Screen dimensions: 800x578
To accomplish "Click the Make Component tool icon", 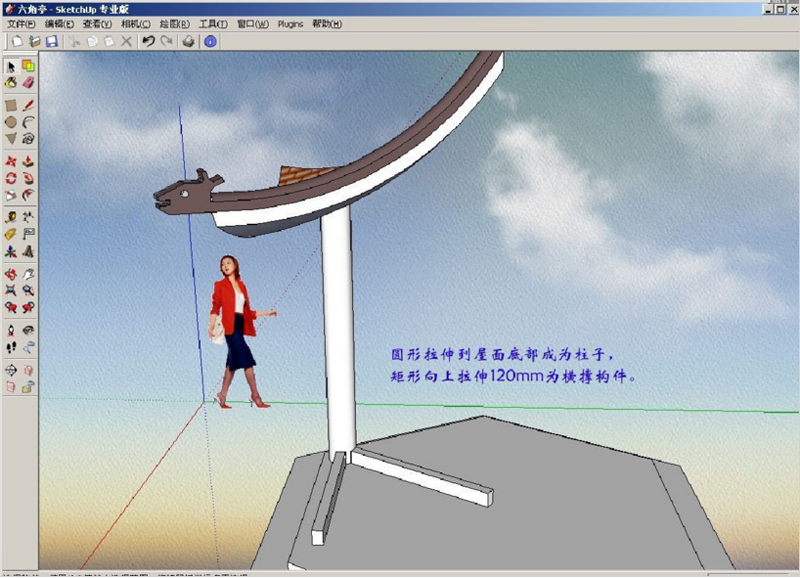I will pos(28,66).
